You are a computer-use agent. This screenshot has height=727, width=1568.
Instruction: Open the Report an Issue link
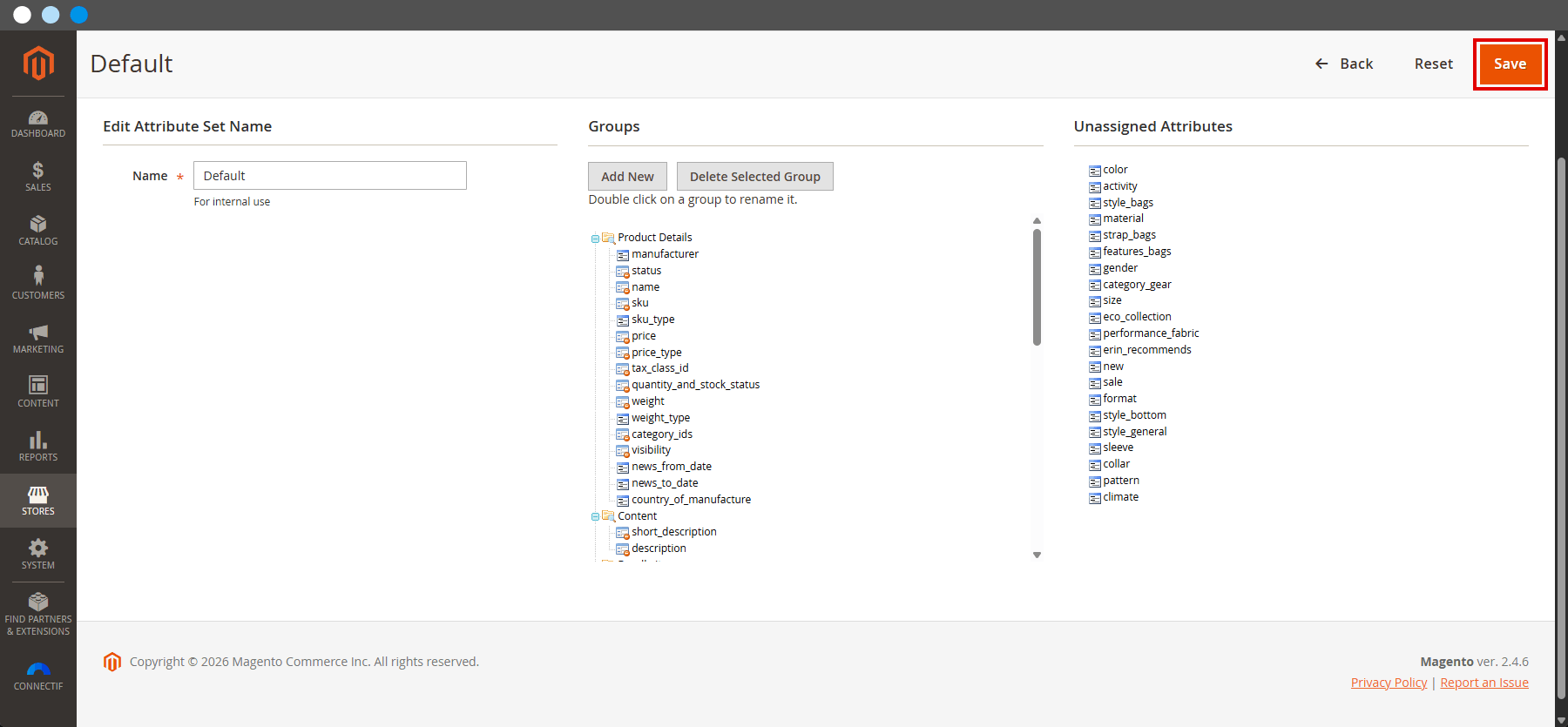pos(1484,683)
